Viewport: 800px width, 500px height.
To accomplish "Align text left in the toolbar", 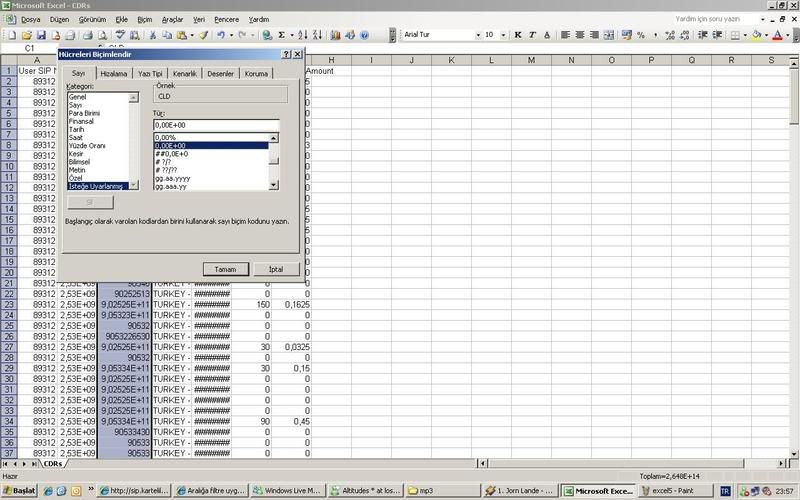I will (x=565, y=35).
